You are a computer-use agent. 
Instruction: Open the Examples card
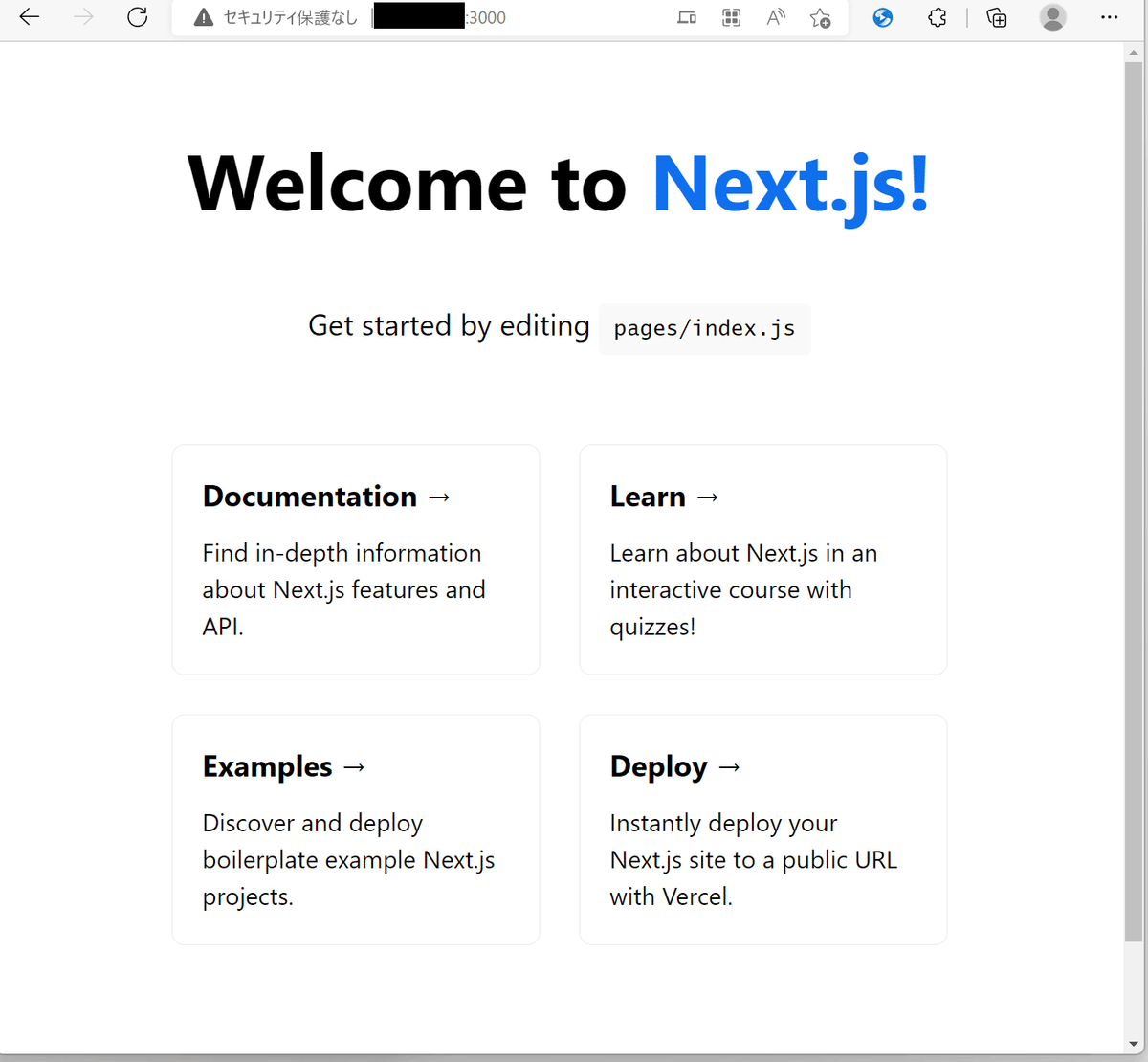(x=356, y=830)
